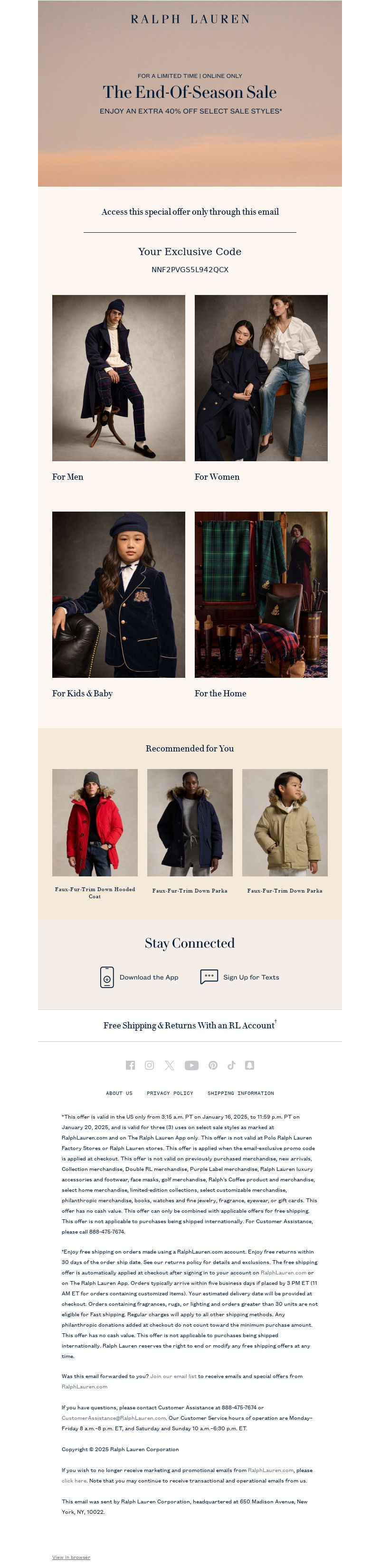380x1568 pixels.
Task: Open the Pinterest social icon
Action: point(213,1064)
